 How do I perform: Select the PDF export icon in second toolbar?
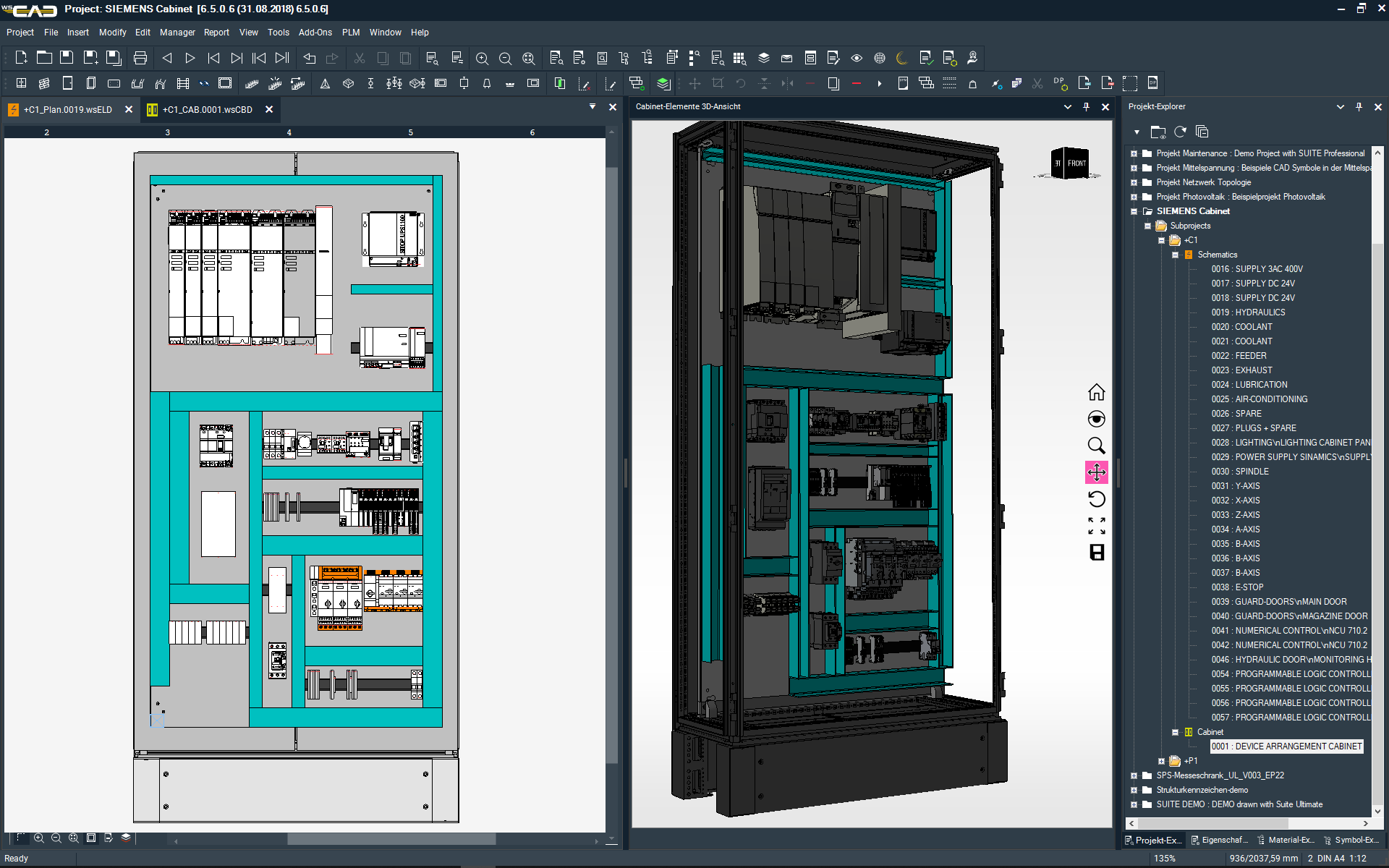pyautogui.click(x=1107, y=82)
